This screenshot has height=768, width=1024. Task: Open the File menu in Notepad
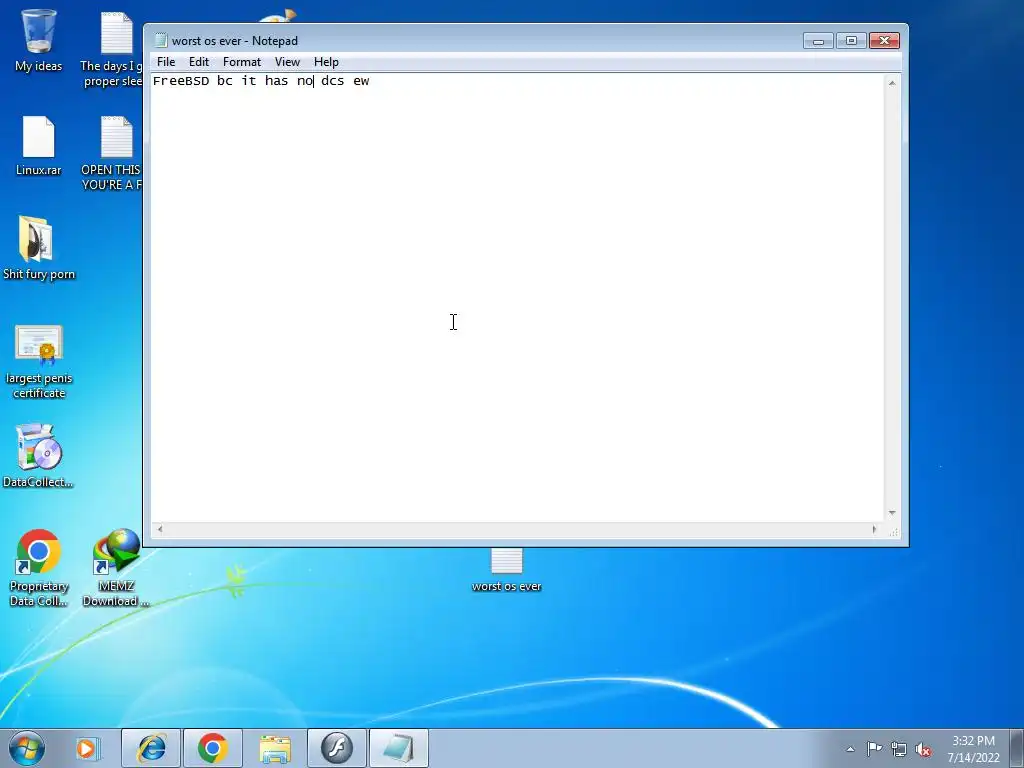(166, 62)
